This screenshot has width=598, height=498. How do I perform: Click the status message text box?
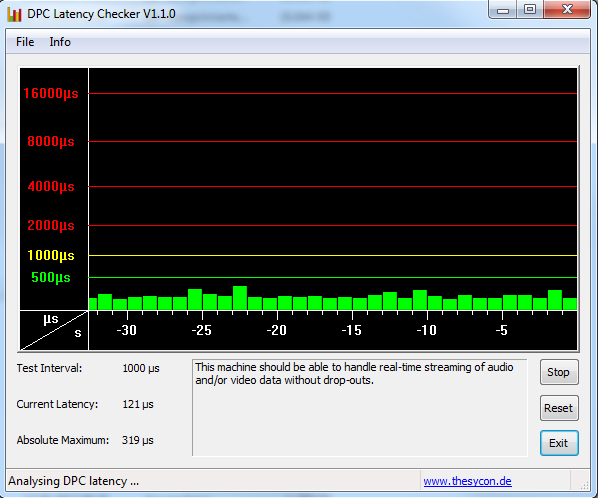pos(360,407)
